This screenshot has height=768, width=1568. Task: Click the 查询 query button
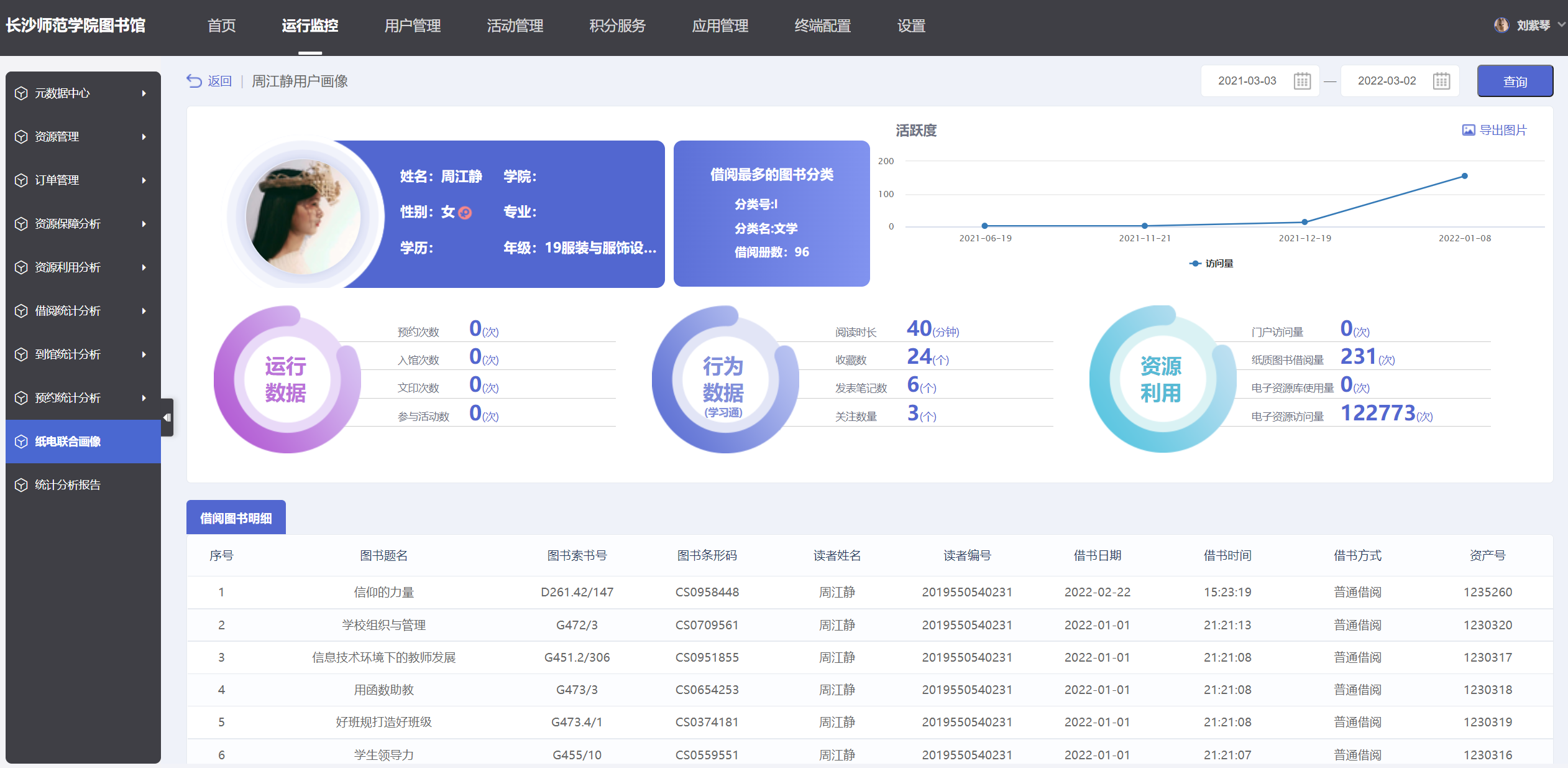coord(1514,81)
